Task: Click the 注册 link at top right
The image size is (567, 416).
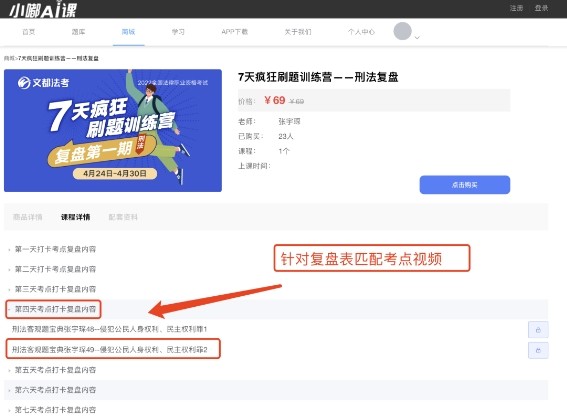Action: [x=516, y=8]
